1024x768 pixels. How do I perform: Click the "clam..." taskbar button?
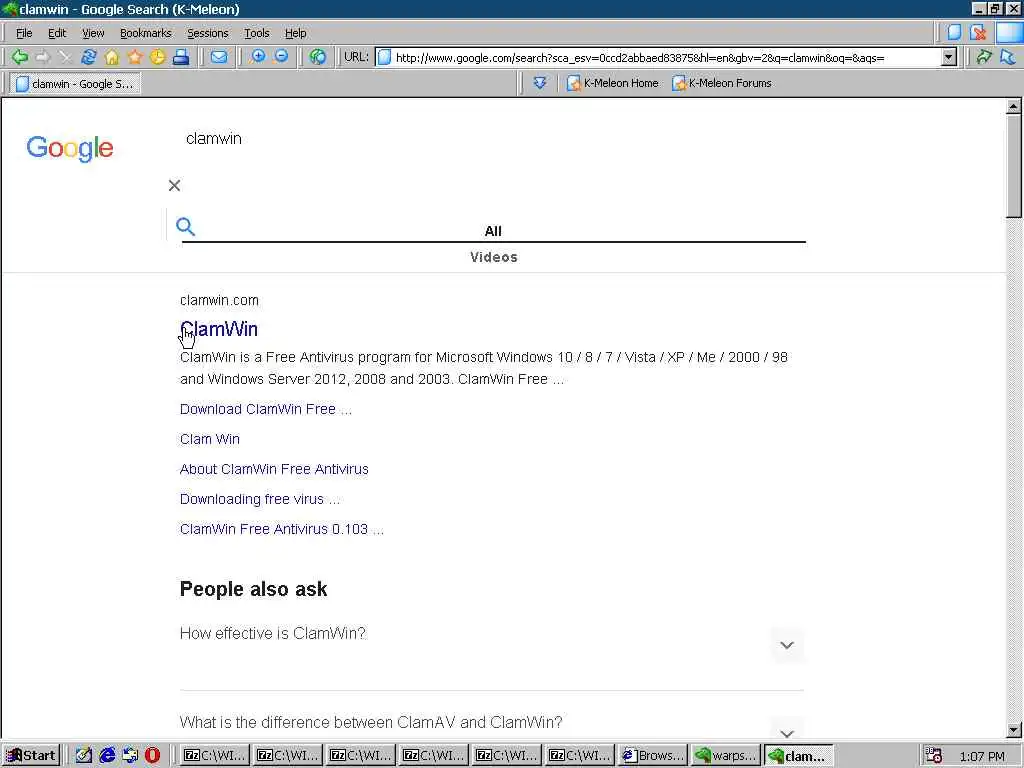coord(798,756)
